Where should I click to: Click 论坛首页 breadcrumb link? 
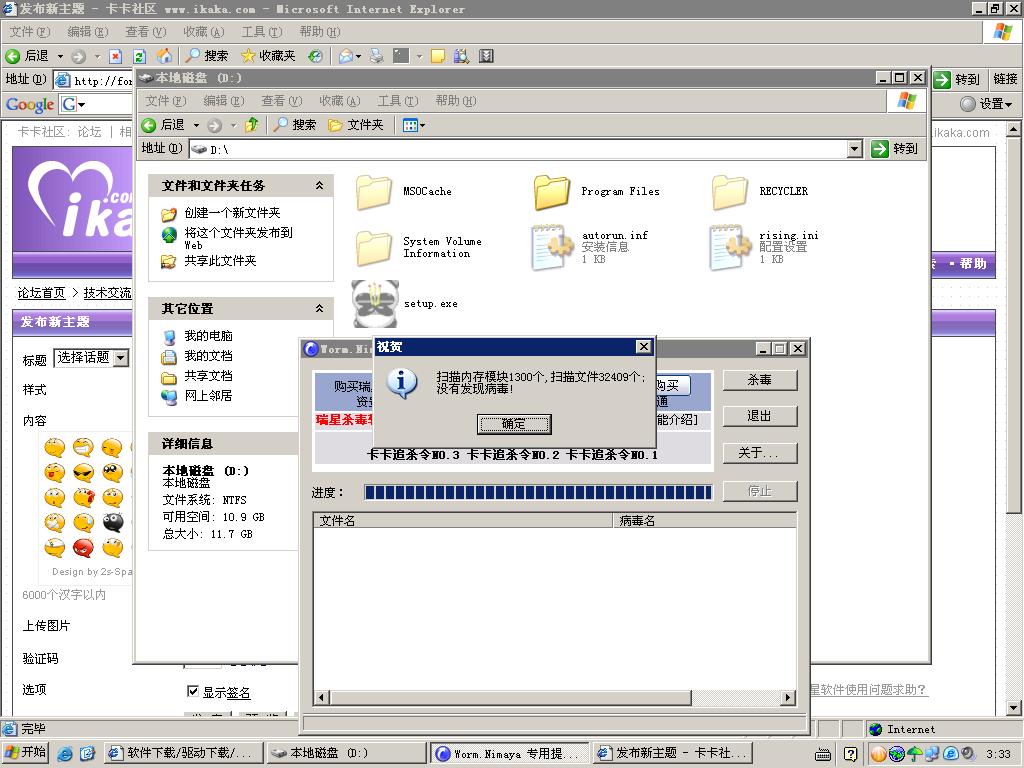pos(41,293)
